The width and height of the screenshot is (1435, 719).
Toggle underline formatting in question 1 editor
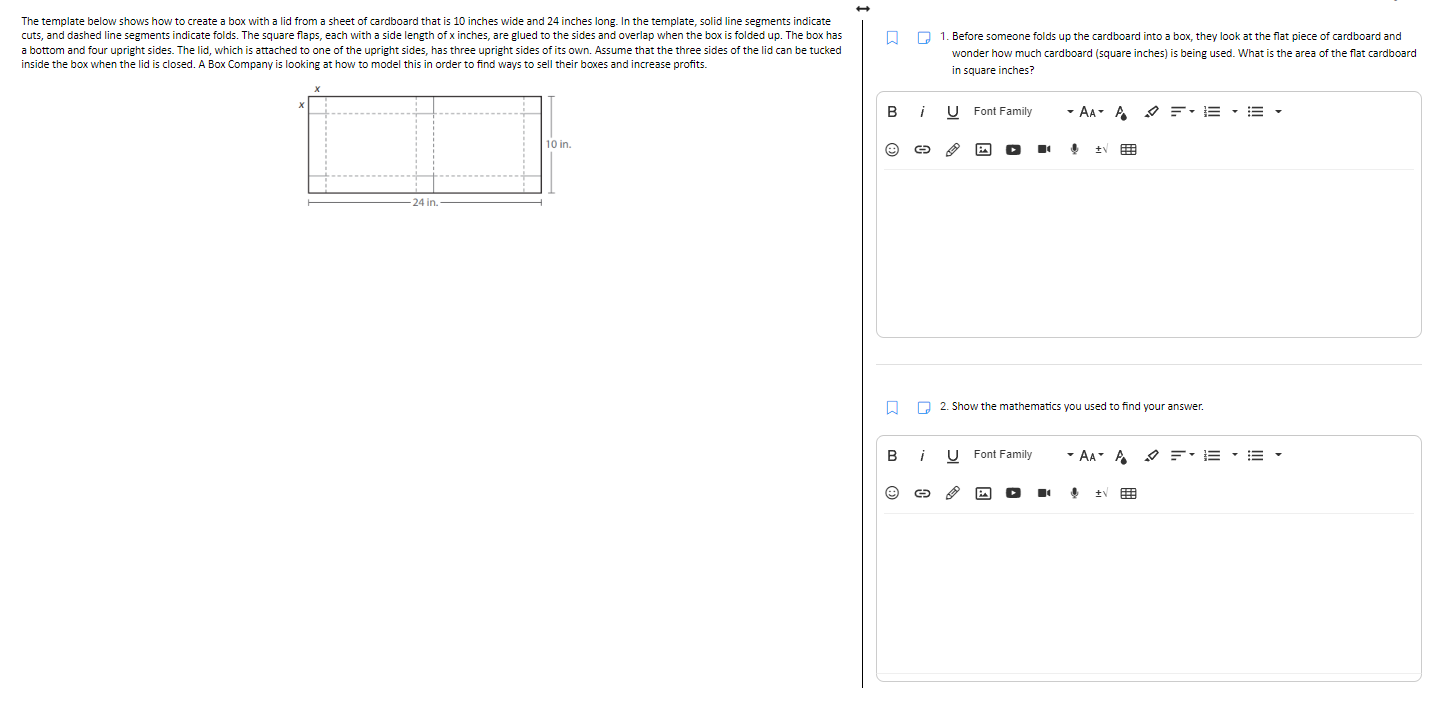tap(952, 111)
